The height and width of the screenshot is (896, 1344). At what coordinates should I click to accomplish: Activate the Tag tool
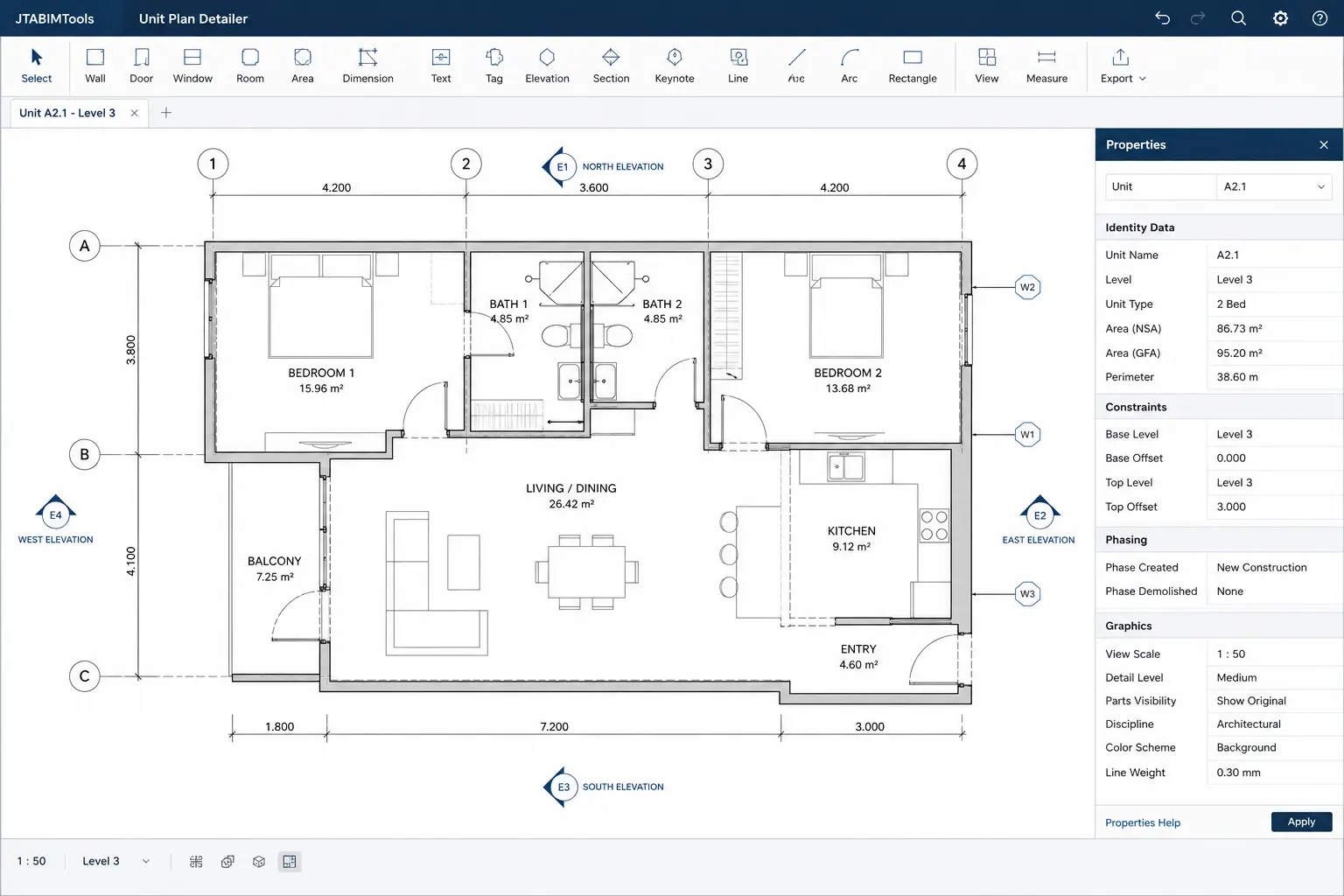[x=494, y=66]
